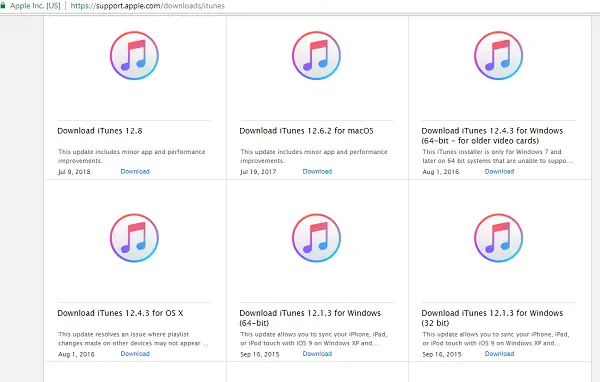Click iTunes 12.6.2 macOS description text
This screenshot has height=382, width=600.
[314, 156]
